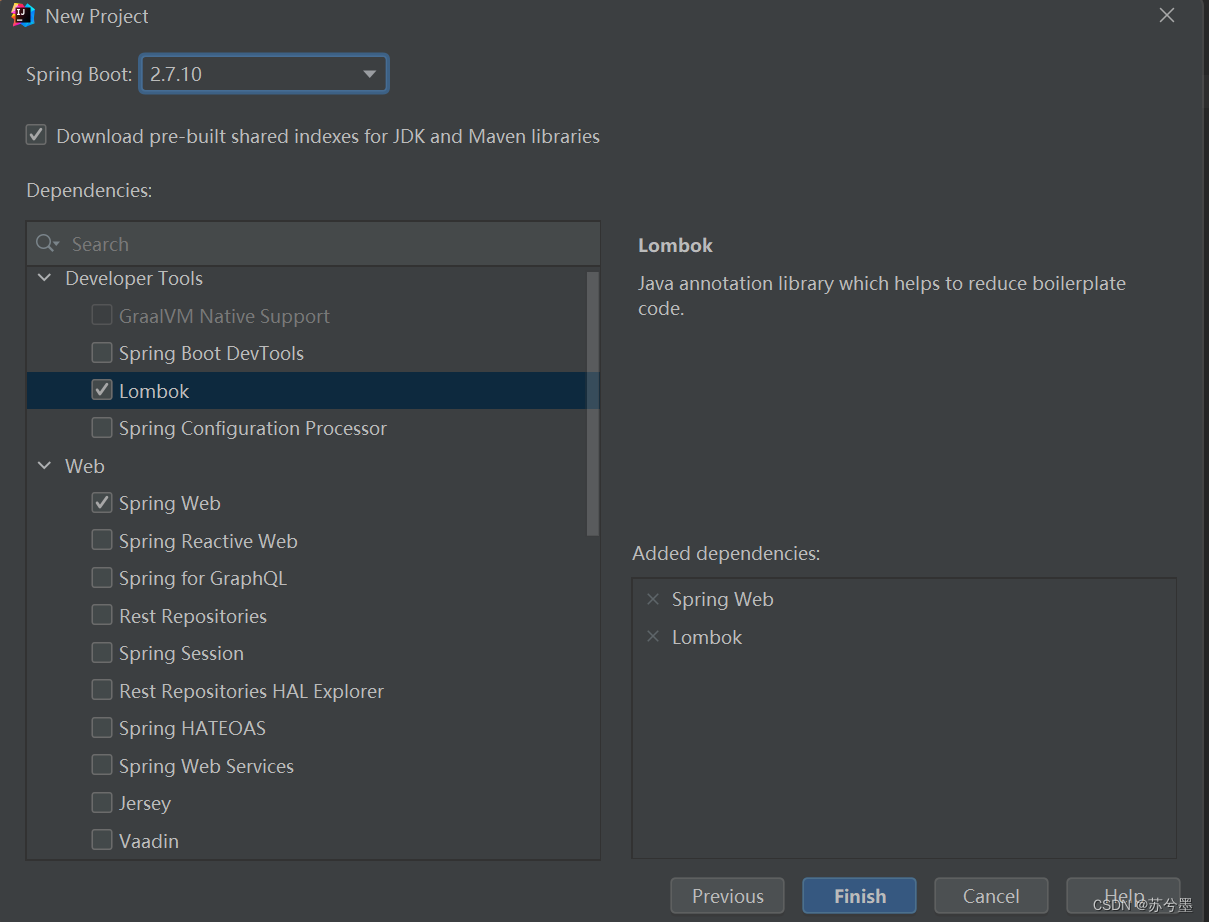Select the Web tree label
The width and height of the screenshot is (1209, 922).
[85, 466]
